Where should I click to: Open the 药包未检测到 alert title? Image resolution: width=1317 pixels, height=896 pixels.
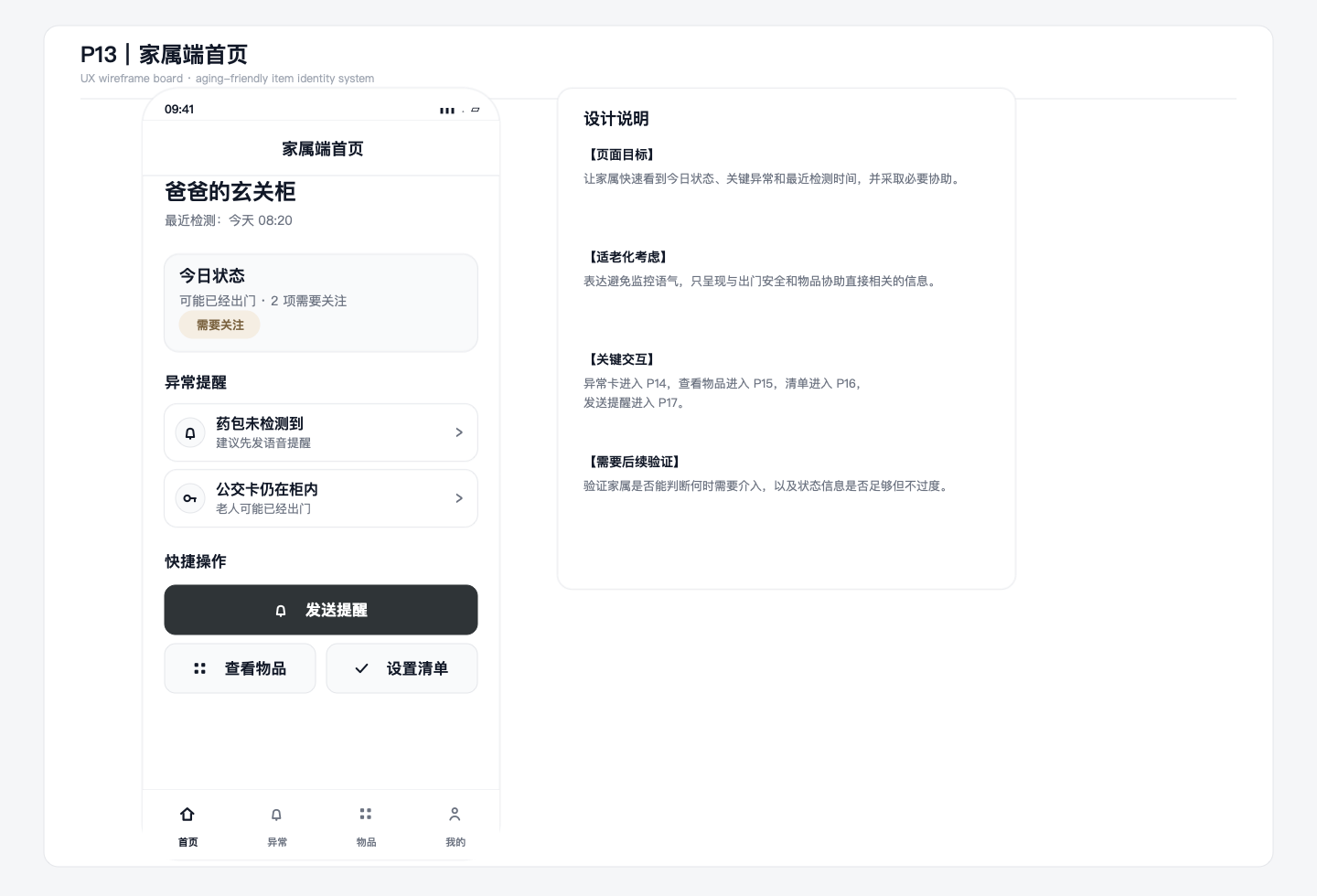(x=260, y=423)
